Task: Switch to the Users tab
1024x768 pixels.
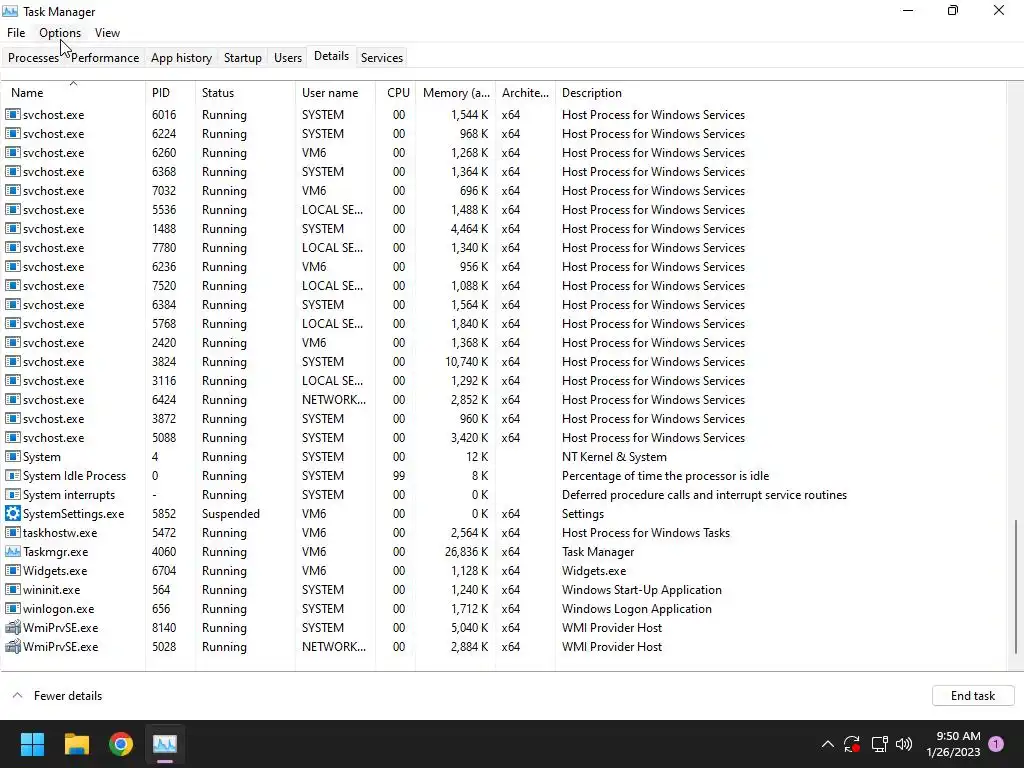Action: pos(287,57)
